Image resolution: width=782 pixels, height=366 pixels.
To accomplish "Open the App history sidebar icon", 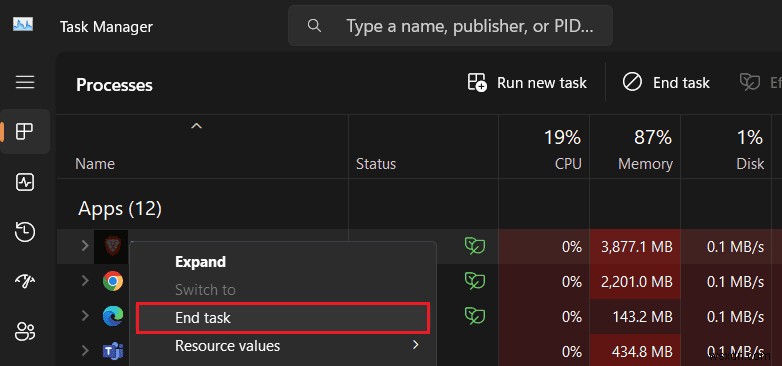I will point(25,232).
